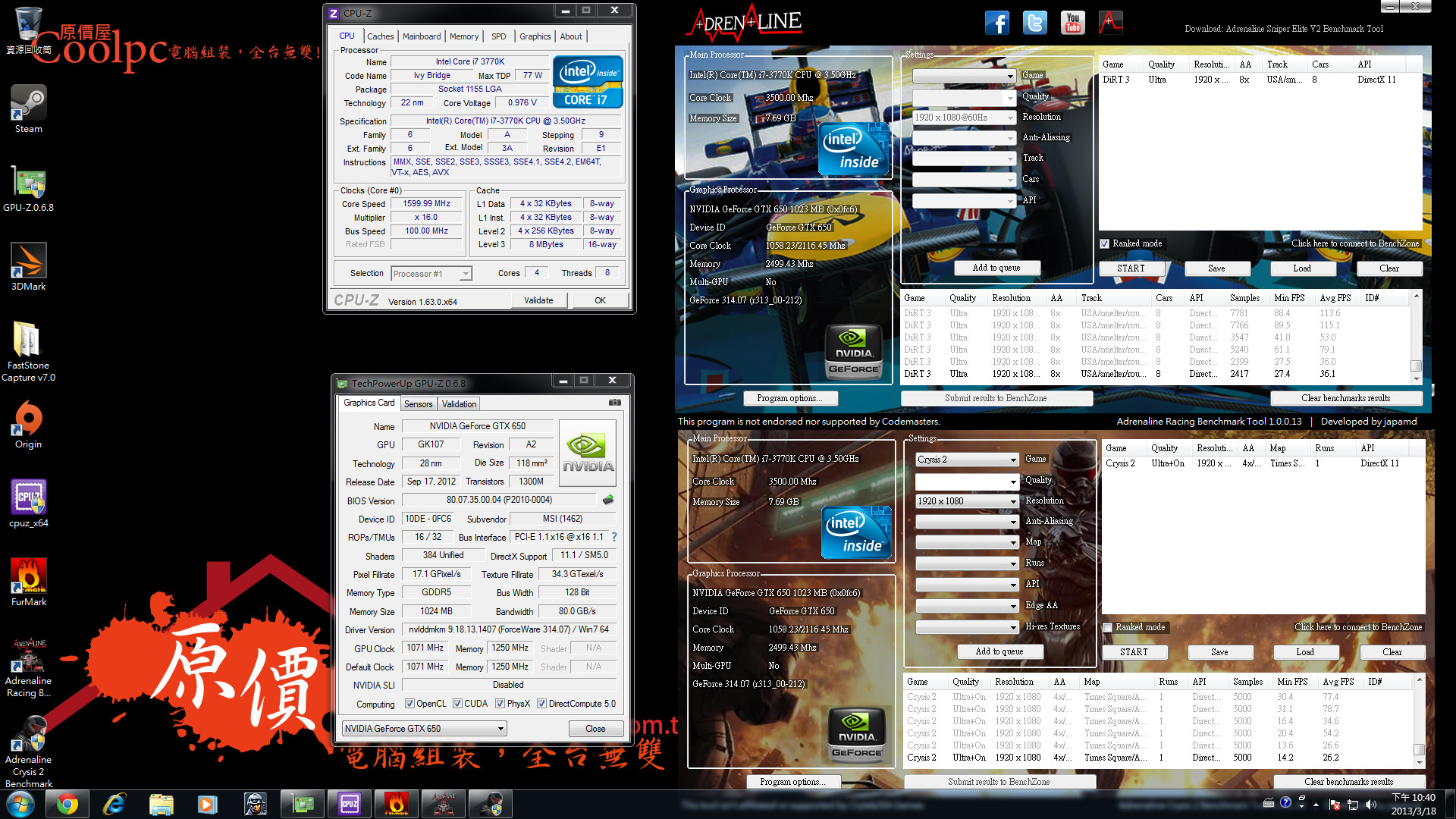The image size is (1456, 819).
Task: Open Internet Explorer from the taskbar
Action: (x=114, y=804)
